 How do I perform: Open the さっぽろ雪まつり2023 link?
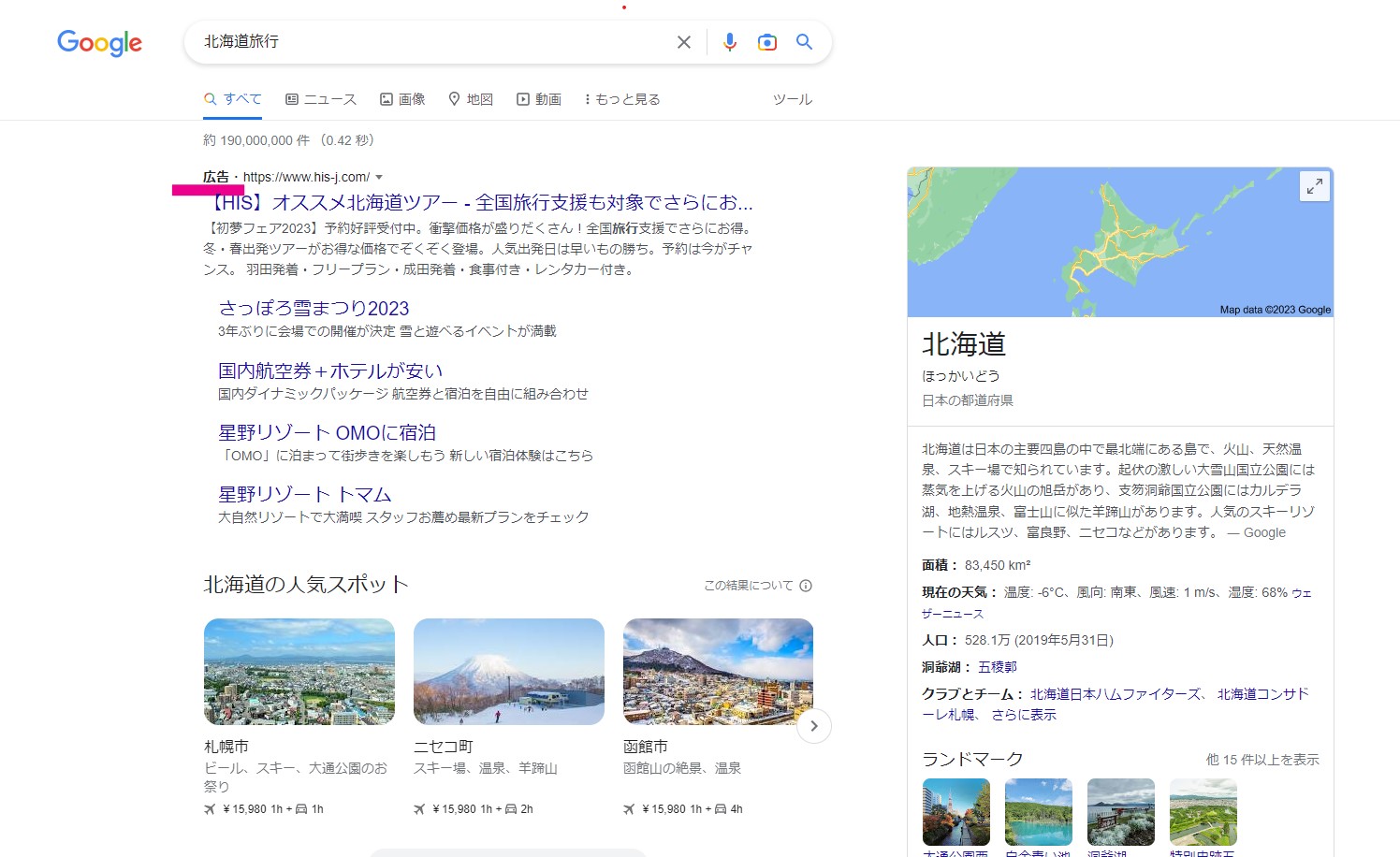click(x=314, y=309)
